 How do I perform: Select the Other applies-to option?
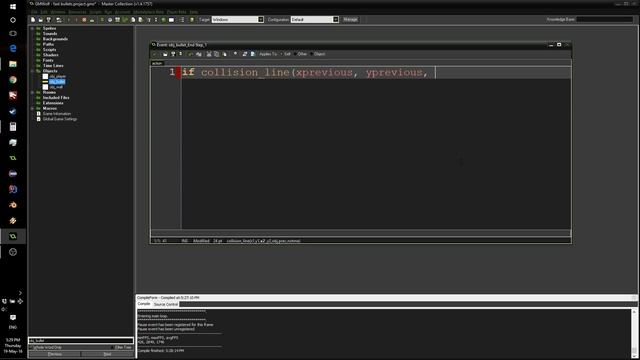[300, 54]
